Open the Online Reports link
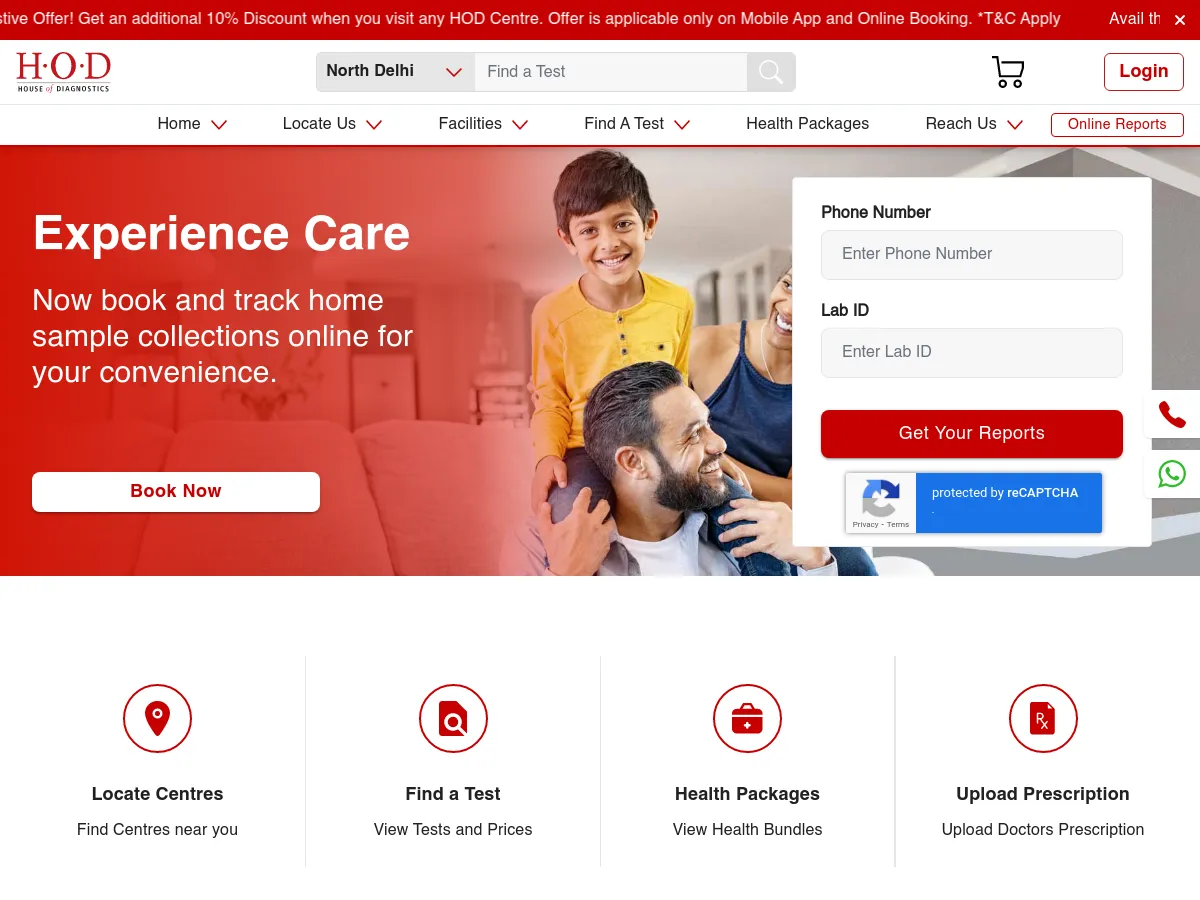This screenshot has height=900, width=1200. (1117, 124)
